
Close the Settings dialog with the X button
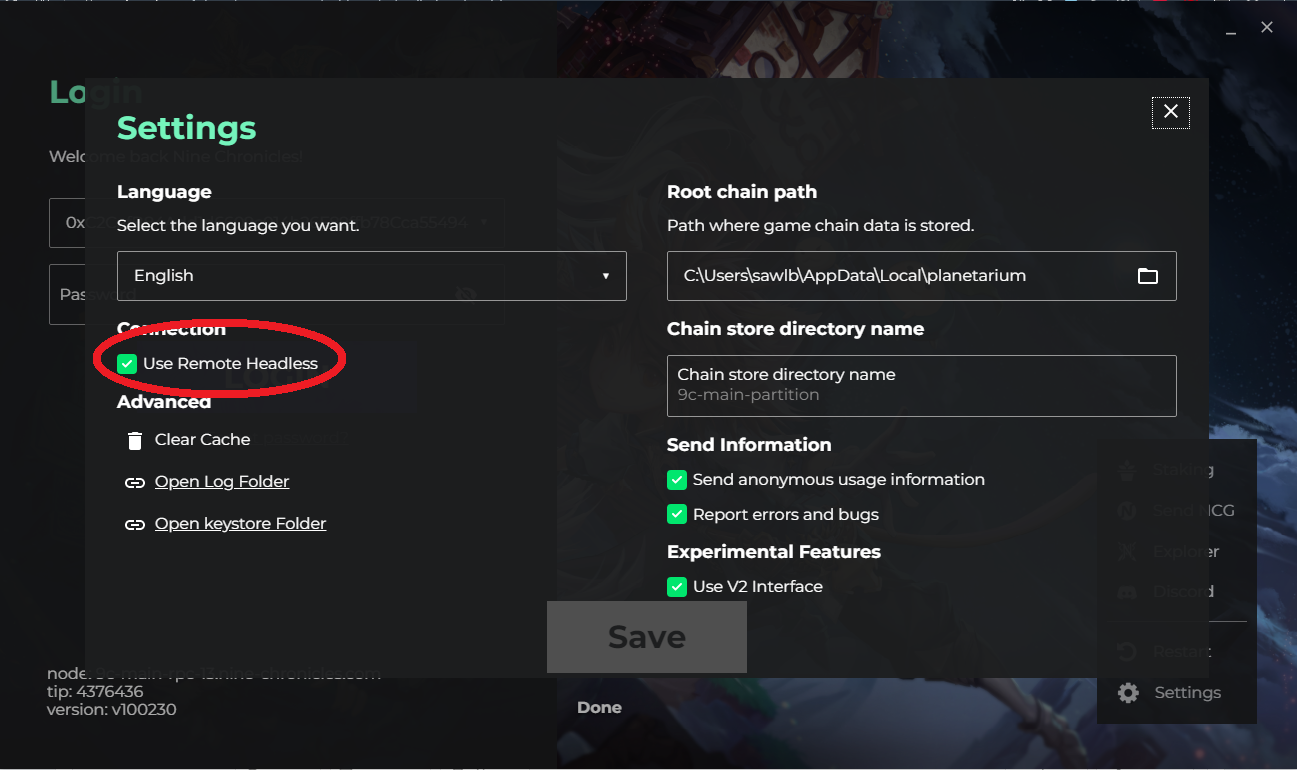pyautogui.click(x=1171, y=112)
